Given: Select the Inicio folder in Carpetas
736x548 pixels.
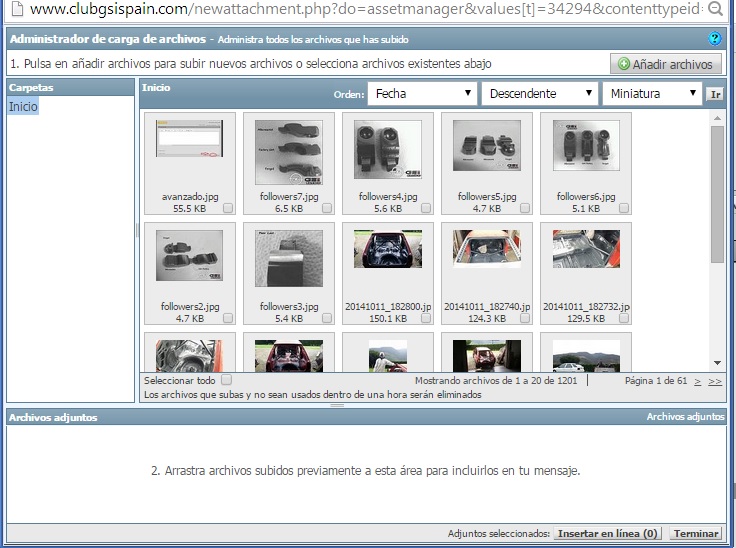Looking at the screenshot, I should pyautogui.click(x=23, y=107).
